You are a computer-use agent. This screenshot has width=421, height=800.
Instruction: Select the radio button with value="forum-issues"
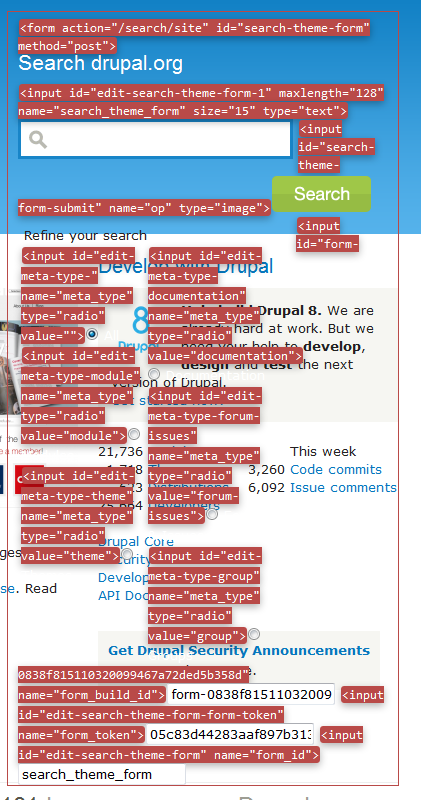pos(212,514)
